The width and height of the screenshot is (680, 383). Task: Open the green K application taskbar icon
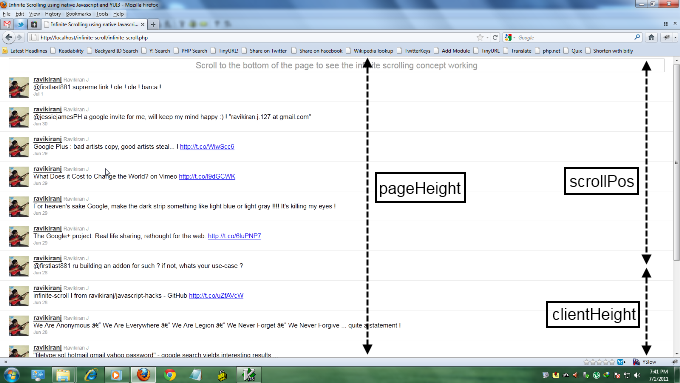pos(249,375)
